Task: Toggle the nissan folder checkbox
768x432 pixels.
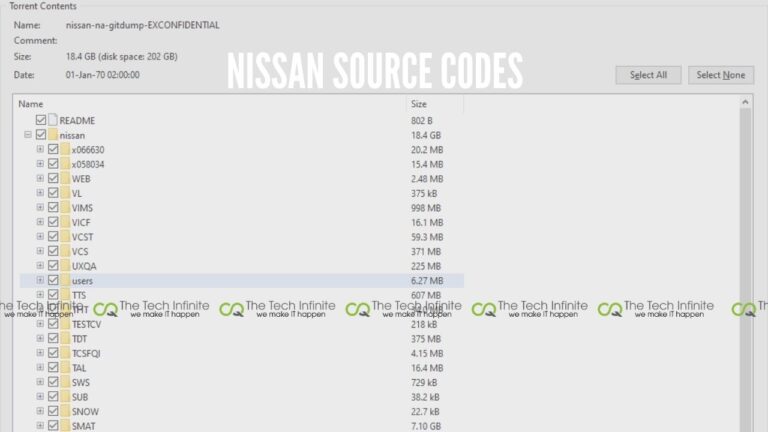Action: tap(41, 135)
